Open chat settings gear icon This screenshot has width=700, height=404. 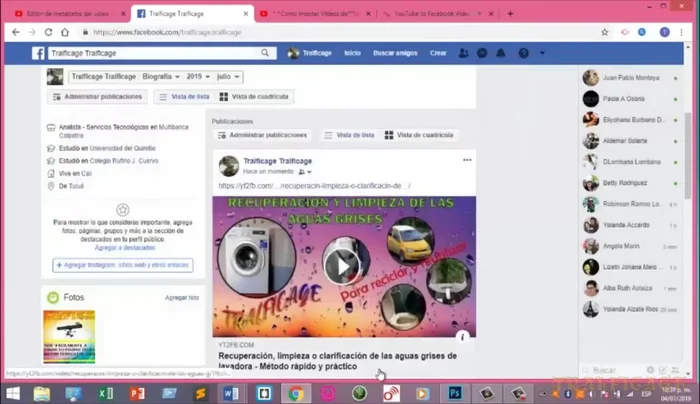650,370
